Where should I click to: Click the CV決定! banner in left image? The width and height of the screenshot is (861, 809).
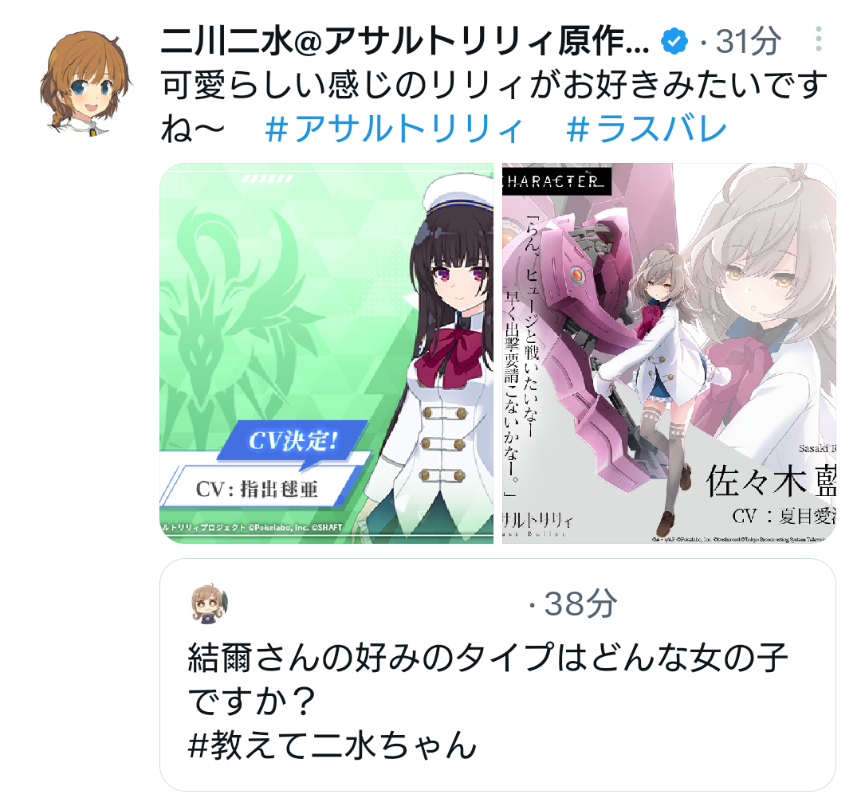click(x=293, y=440)
